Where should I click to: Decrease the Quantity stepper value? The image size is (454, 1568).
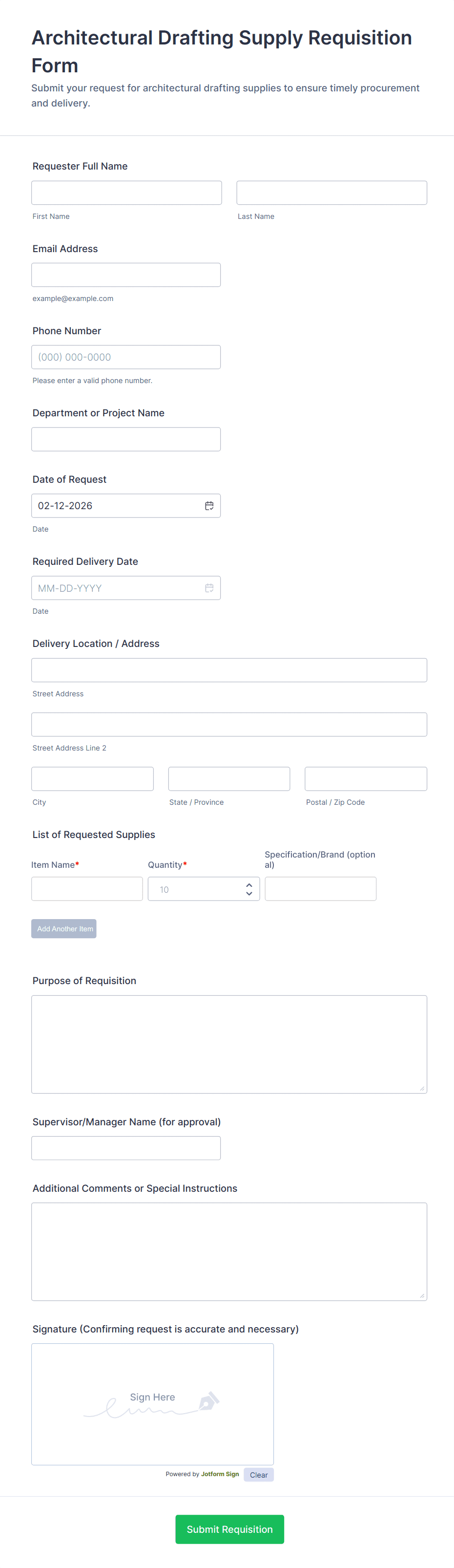(x=249, y=894)
